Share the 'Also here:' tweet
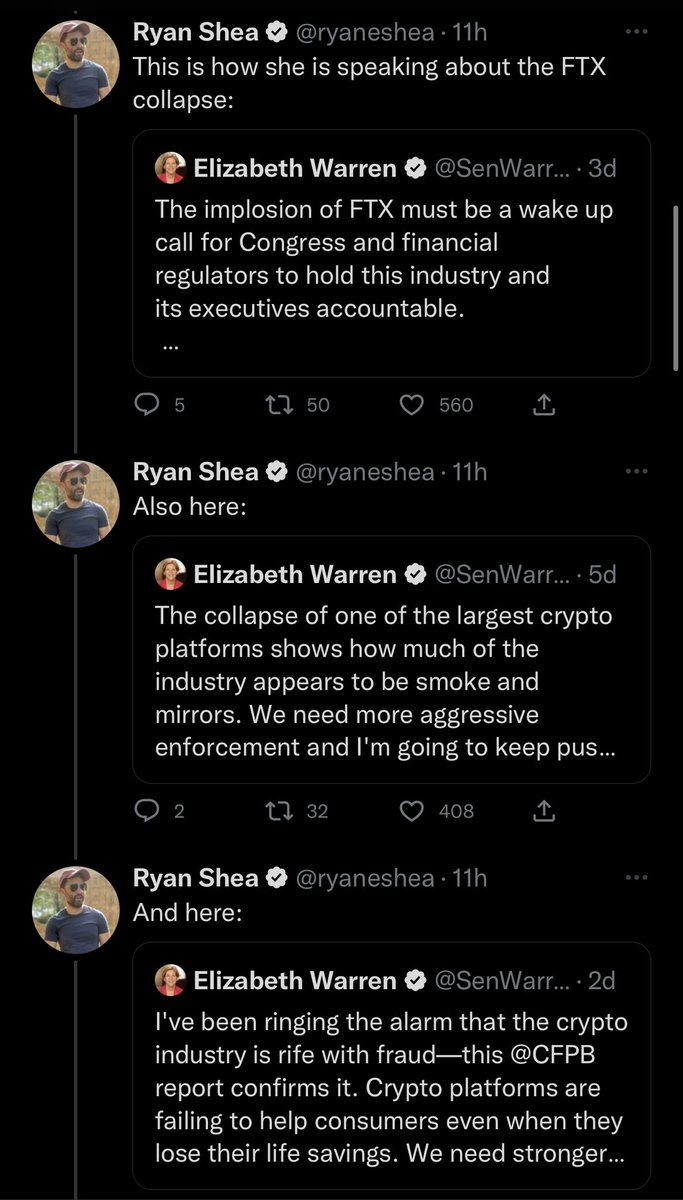This screenshot has width=683, height=1200. (x=543, y=811)
